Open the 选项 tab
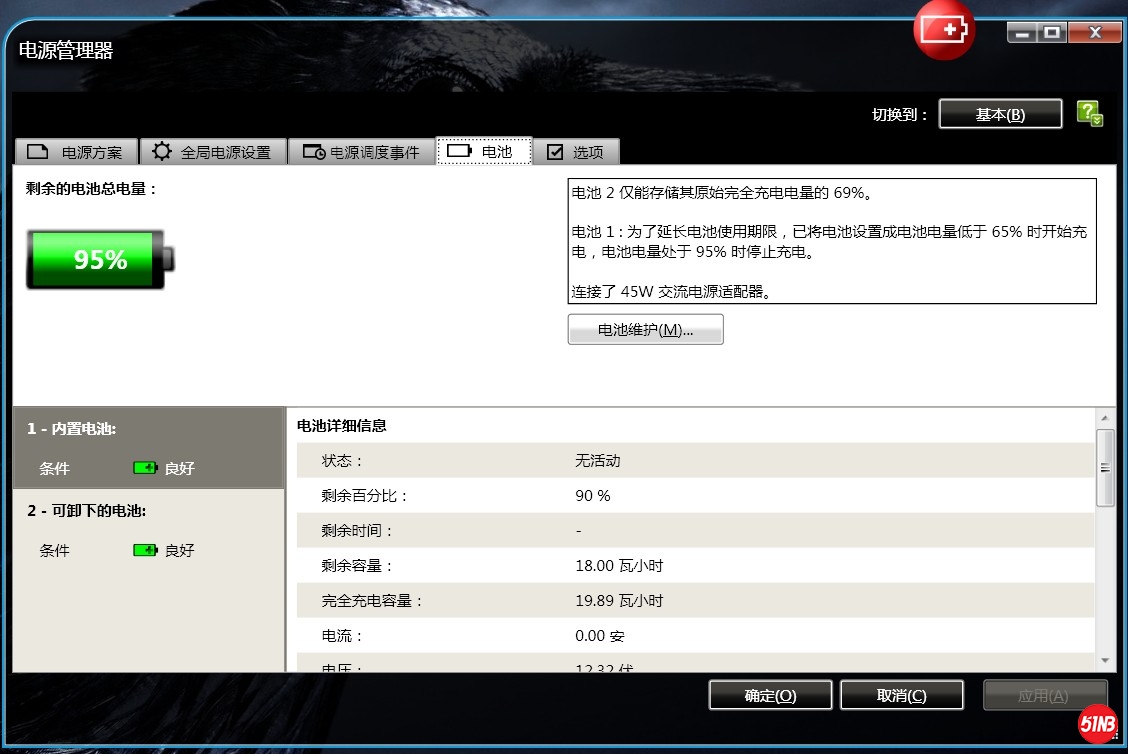The height and width of the screenshot is (754, 1128). (x=576, y=152)
